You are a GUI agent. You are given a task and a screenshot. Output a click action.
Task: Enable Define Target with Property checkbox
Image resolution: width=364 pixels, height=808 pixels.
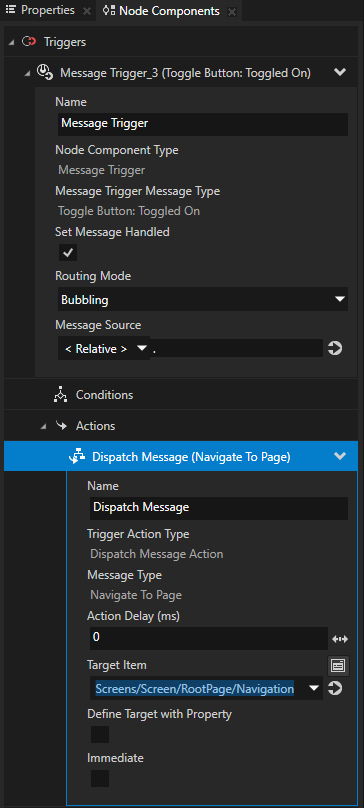tap(100, 734)
